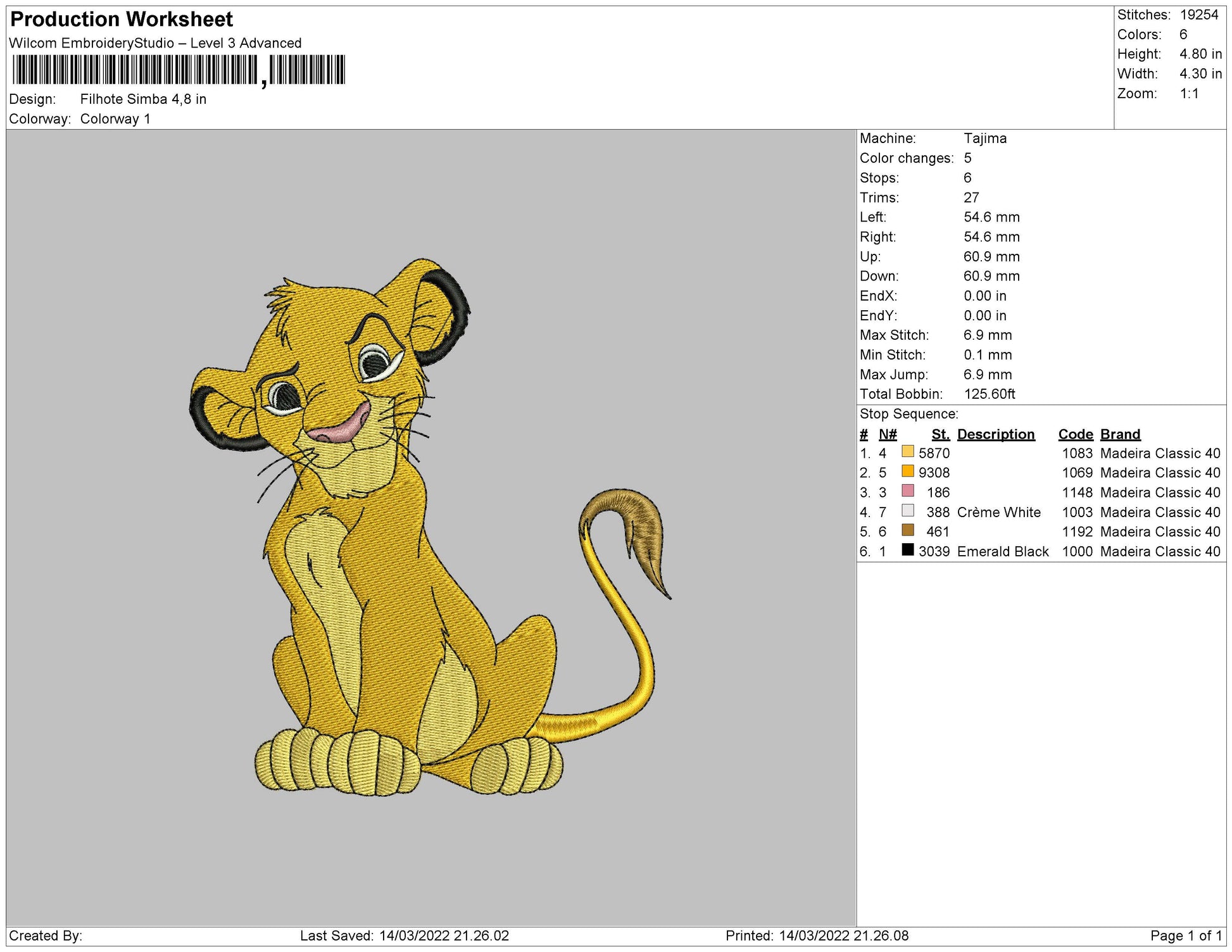Image resolution: width=1232 pixels, height=952 pixels.
Task: Click the Brand column header
Action: pos(1119,434)
